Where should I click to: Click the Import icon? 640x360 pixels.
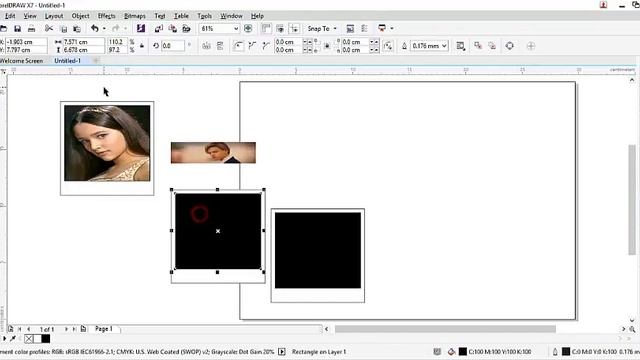159,29
